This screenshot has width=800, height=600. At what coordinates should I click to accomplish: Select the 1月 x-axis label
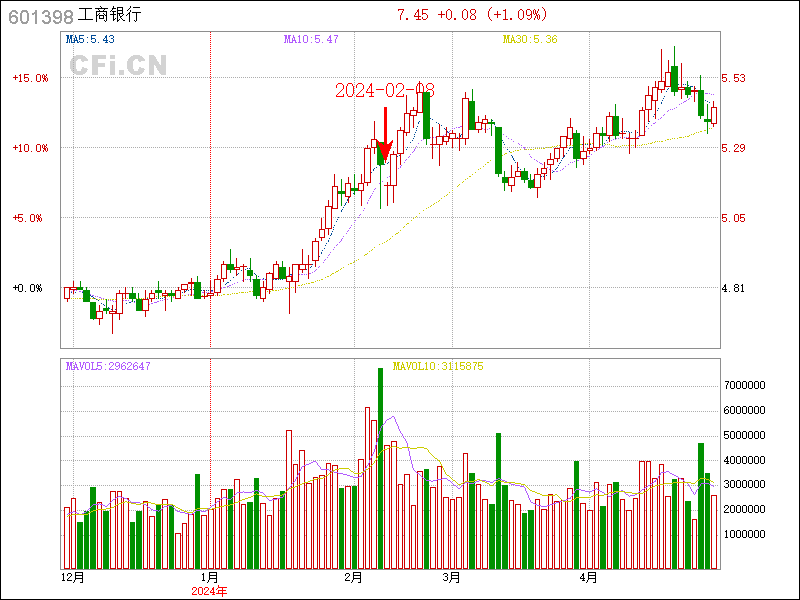point(210,577)
